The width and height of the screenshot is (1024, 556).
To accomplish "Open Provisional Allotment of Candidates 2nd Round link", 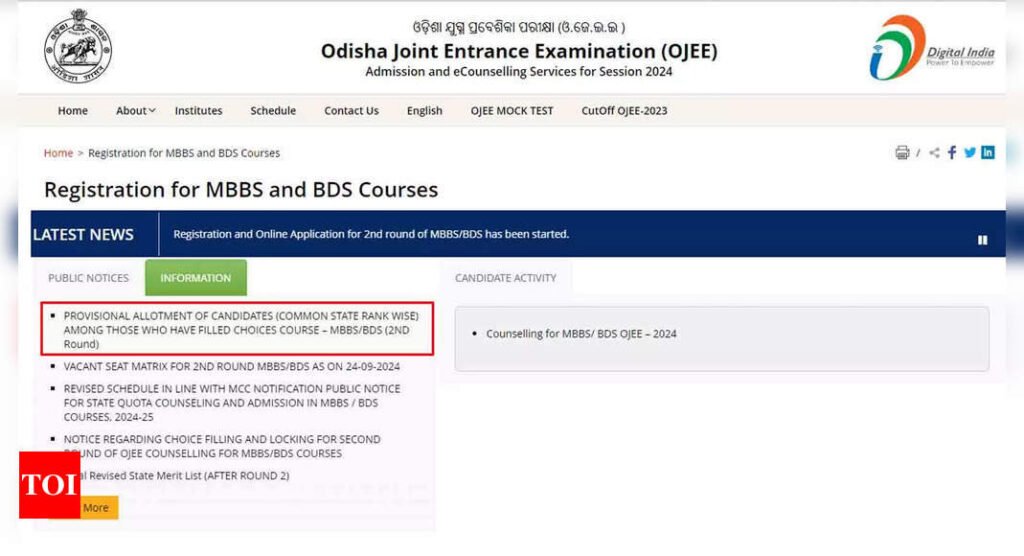I will pos(241,329).
